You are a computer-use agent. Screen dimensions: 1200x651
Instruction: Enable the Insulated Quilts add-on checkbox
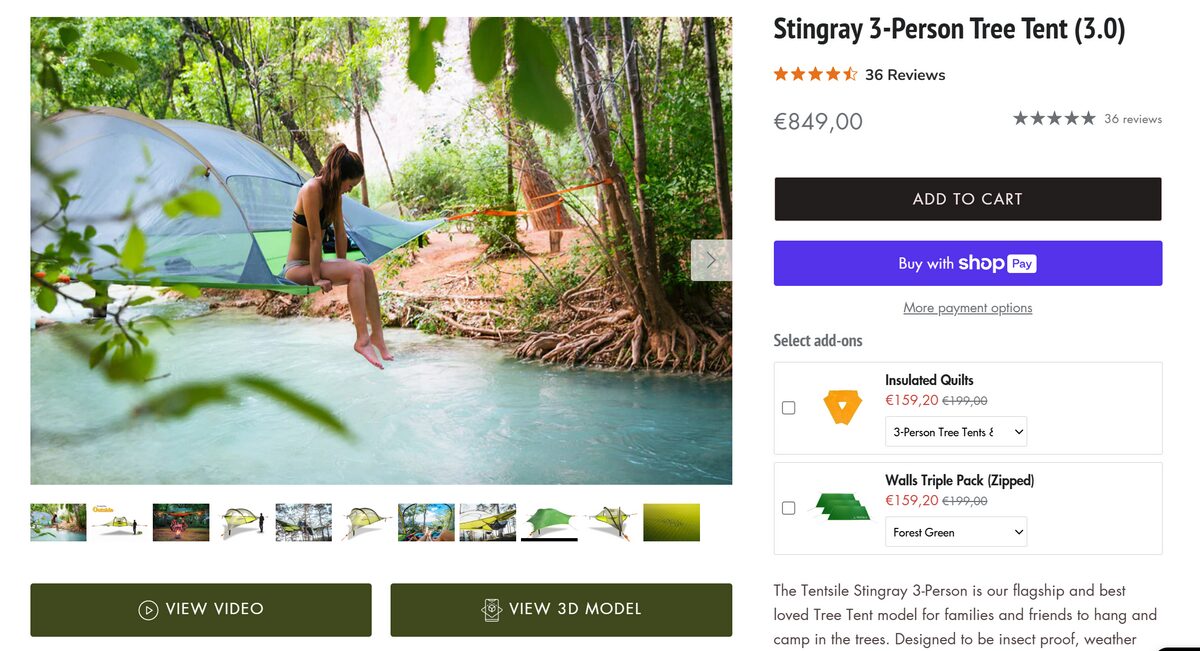click(x=788, y=407)
